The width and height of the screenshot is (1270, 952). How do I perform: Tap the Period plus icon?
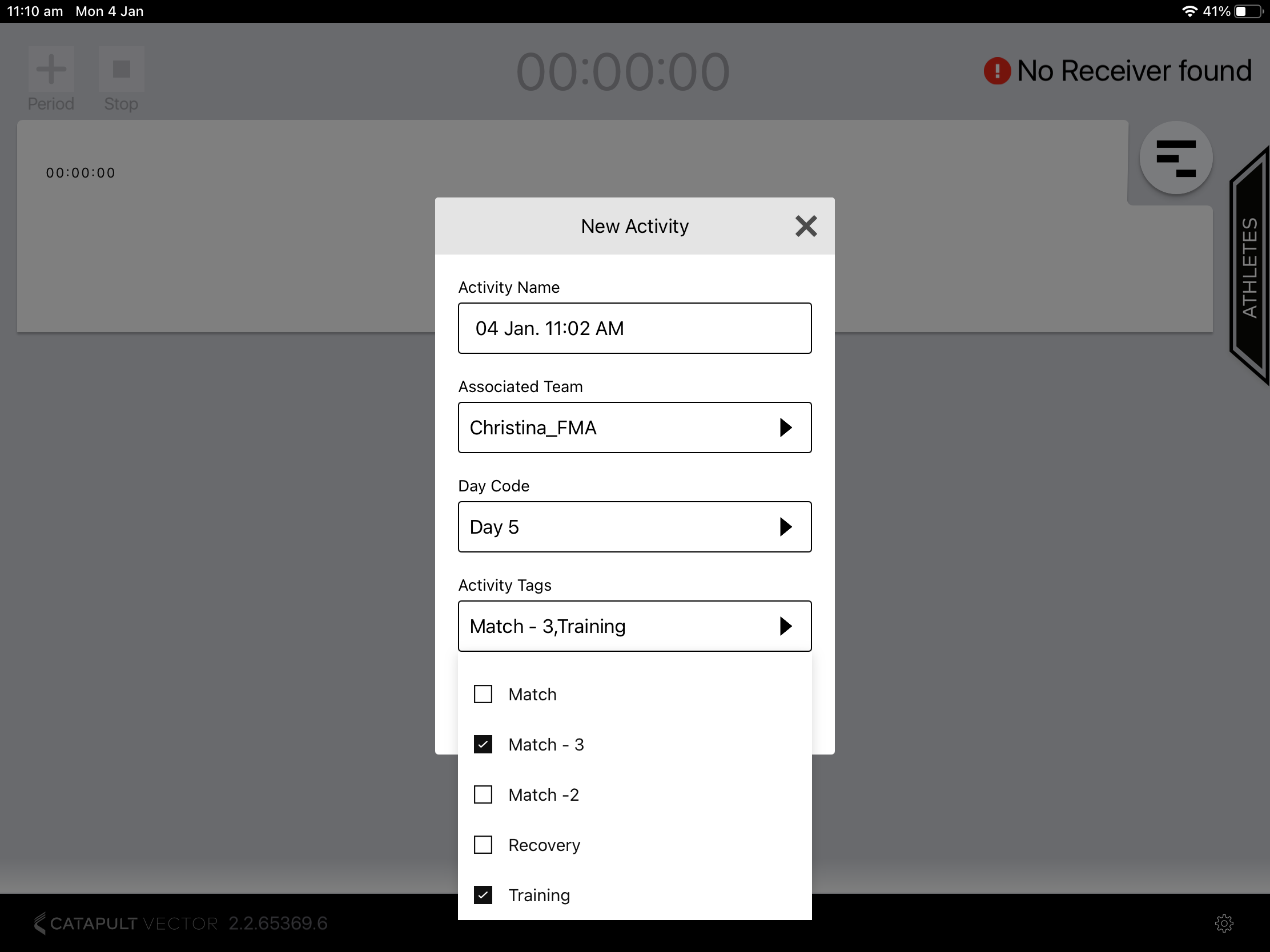tap(51, 70)
